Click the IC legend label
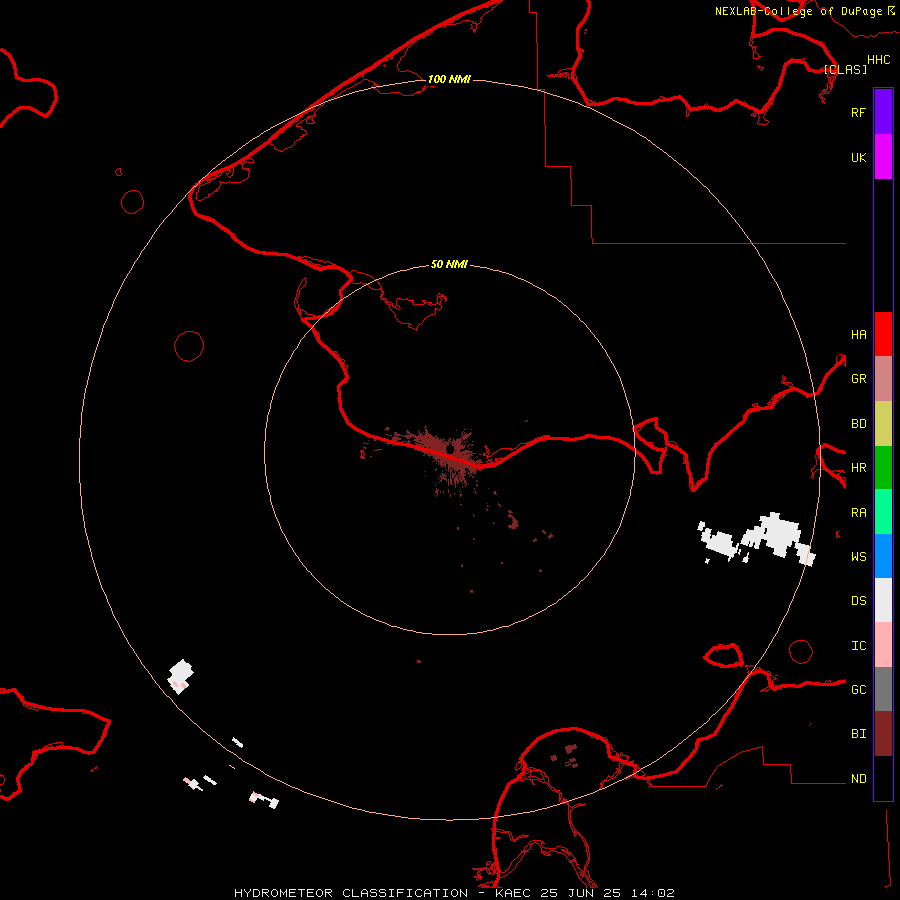The width and height of the screenshot is (900, 900). tap(858, 646)
